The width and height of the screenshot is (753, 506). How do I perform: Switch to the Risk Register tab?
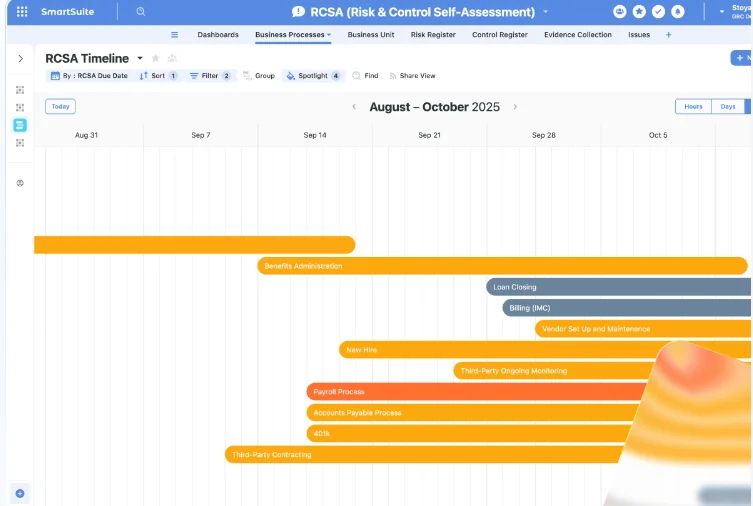tap(433, 35)
